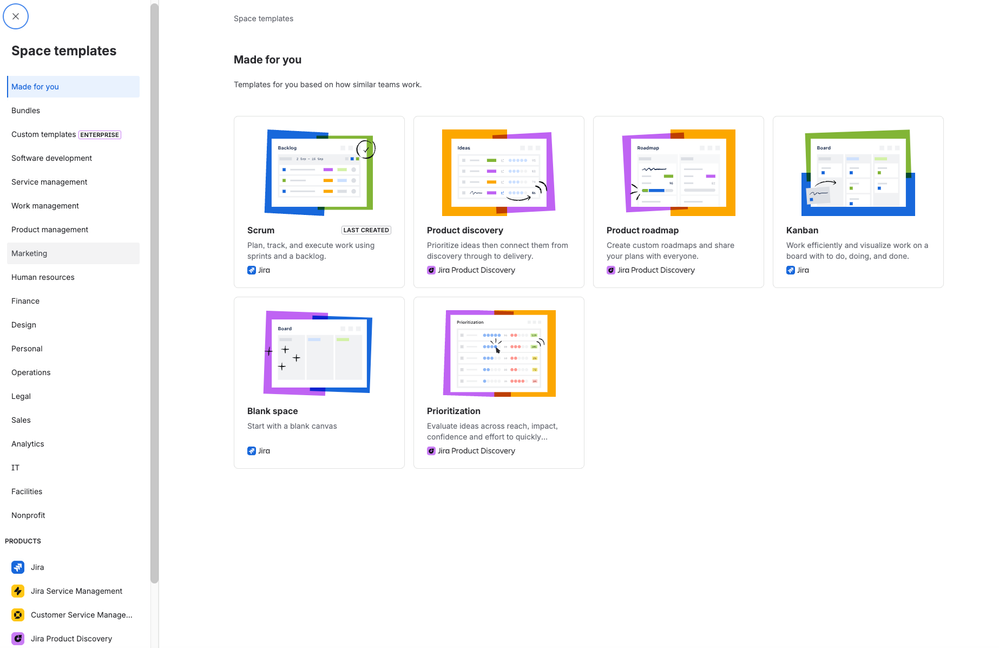Click the sidebar vertical scrollbar
The width and height of the screenshot is (999, 648).
pyautogui.click(x=154, y=293)
